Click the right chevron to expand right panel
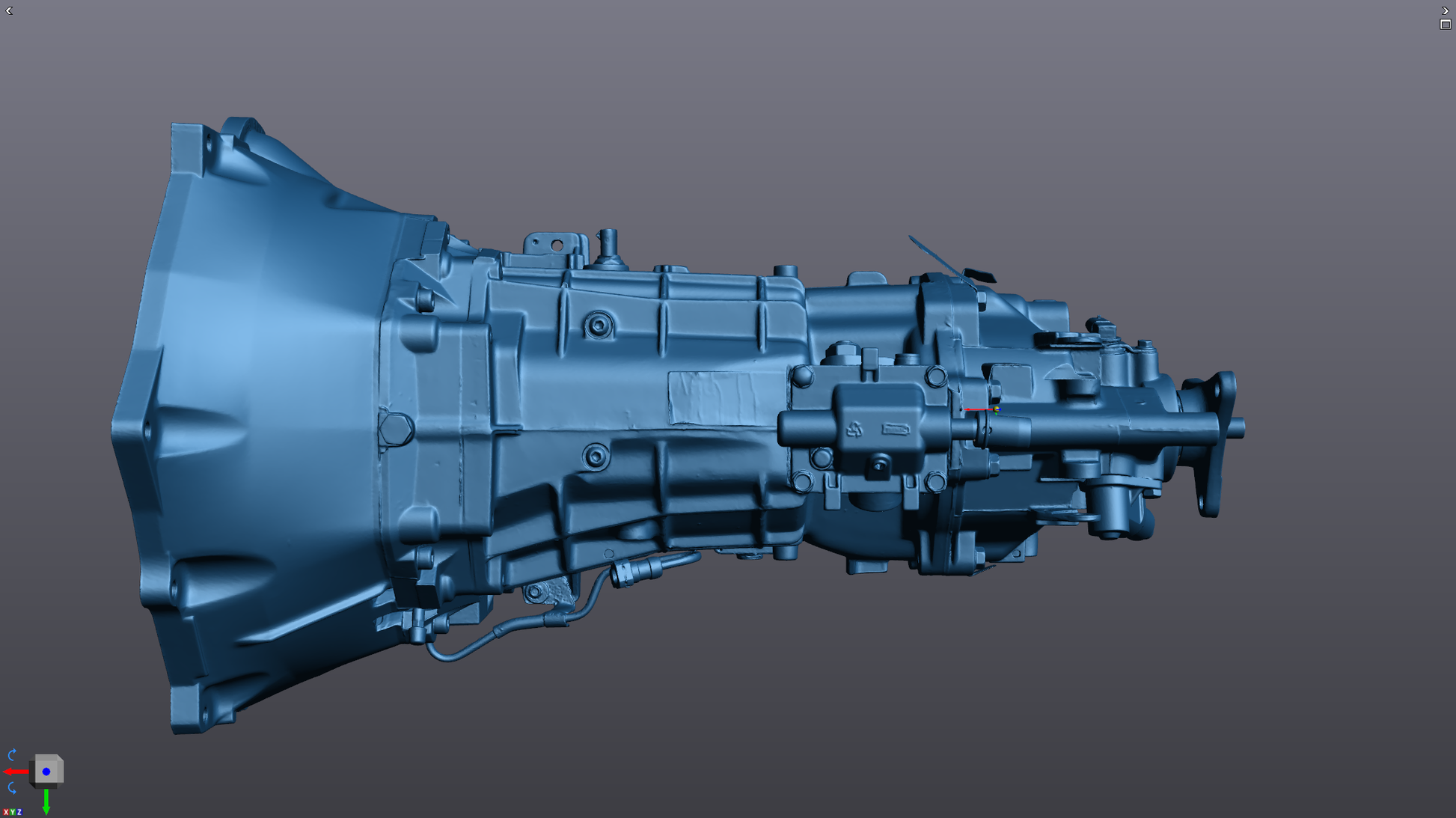This screenshot has width=1456, height=818. [x=1446, y=10]
